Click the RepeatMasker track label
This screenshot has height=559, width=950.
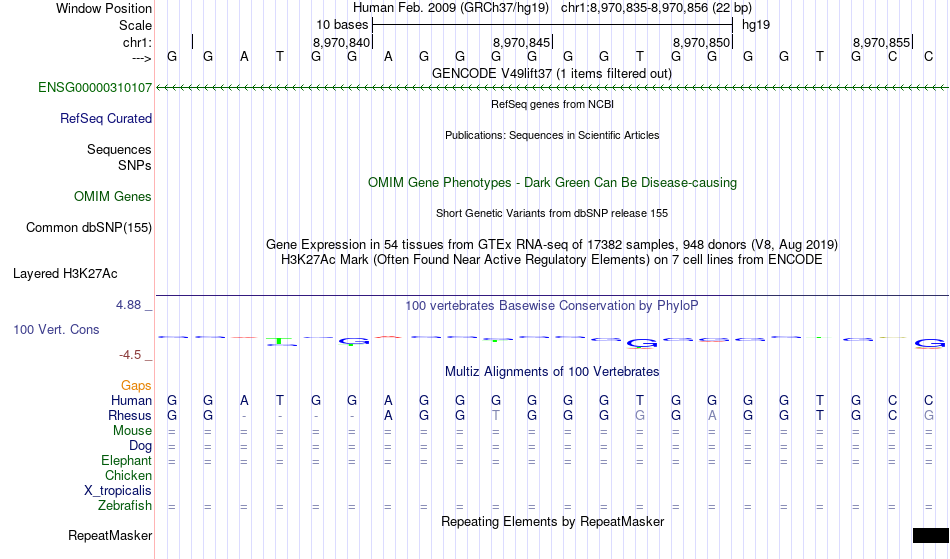pos(110,535)
